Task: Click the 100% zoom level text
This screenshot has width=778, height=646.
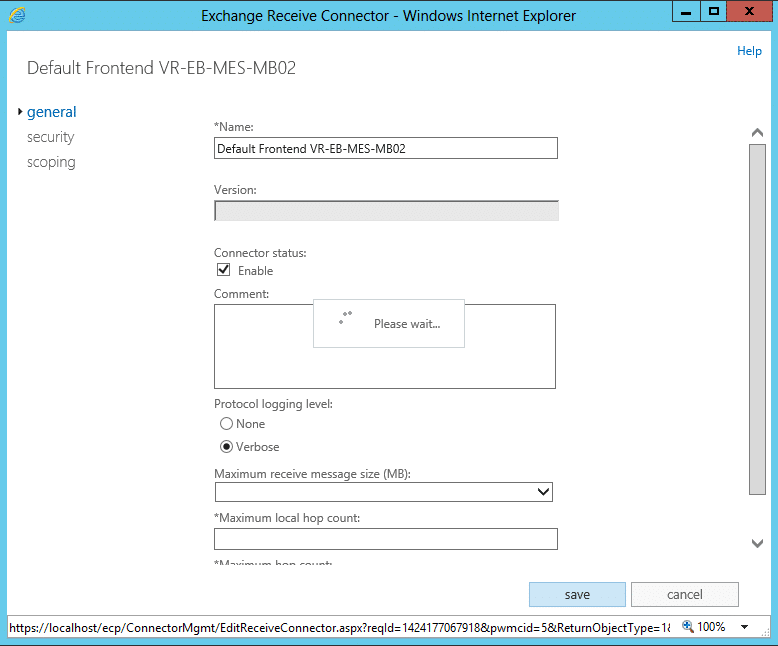Action: point(711,627)
